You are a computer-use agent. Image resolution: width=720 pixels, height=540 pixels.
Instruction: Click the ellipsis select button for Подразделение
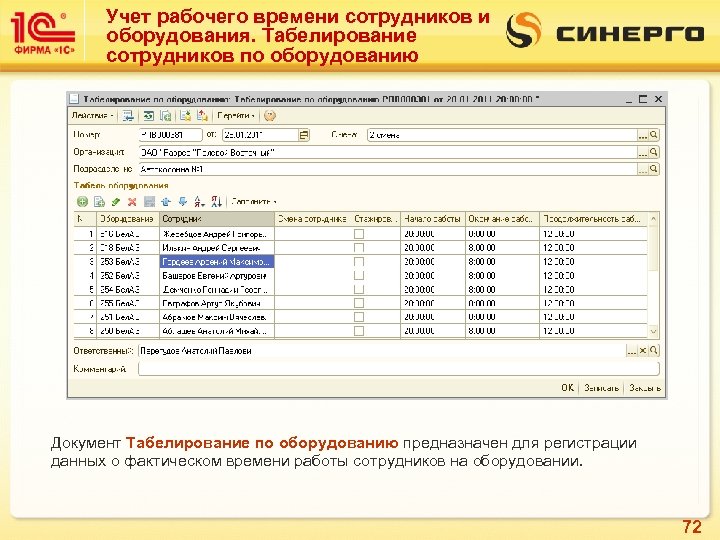click(643, 169)
